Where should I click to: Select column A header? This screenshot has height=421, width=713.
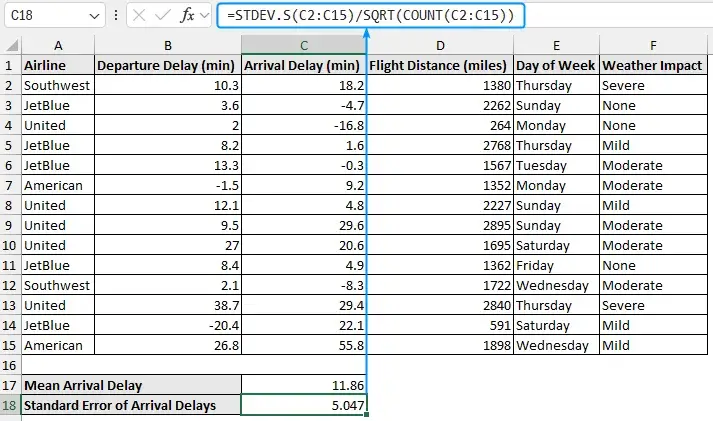58,45
